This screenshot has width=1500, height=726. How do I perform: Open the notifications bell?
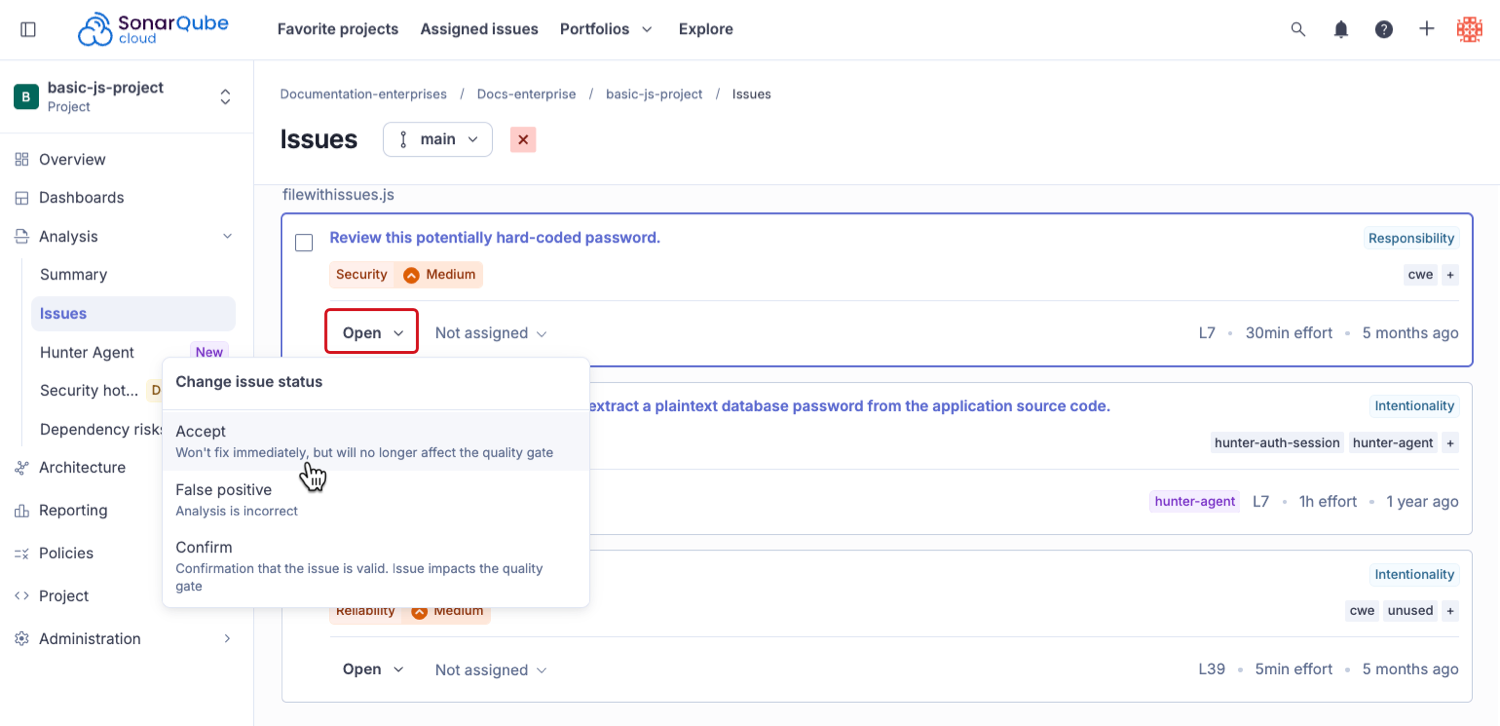[x=1341, y=30]
